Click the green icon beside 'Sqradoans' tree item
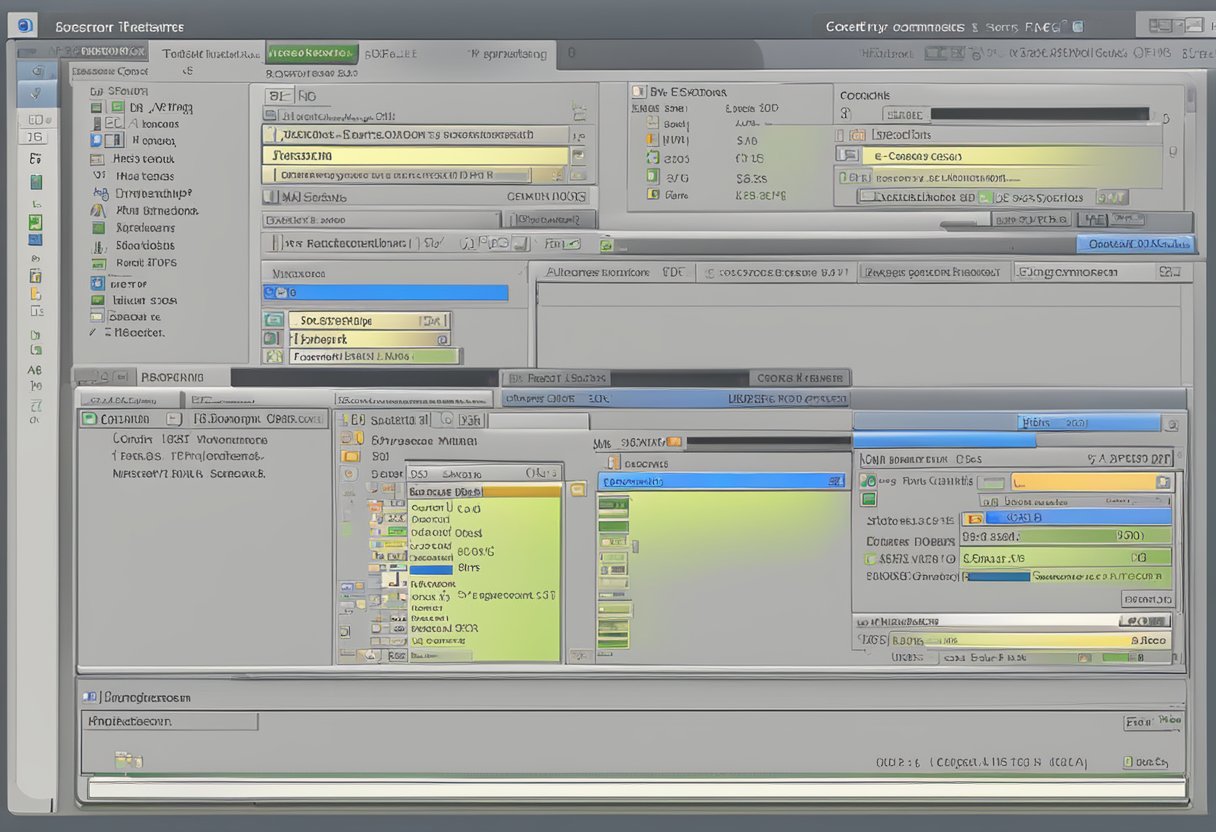Viewport: 1216px width, 832px height. point(98,228)
